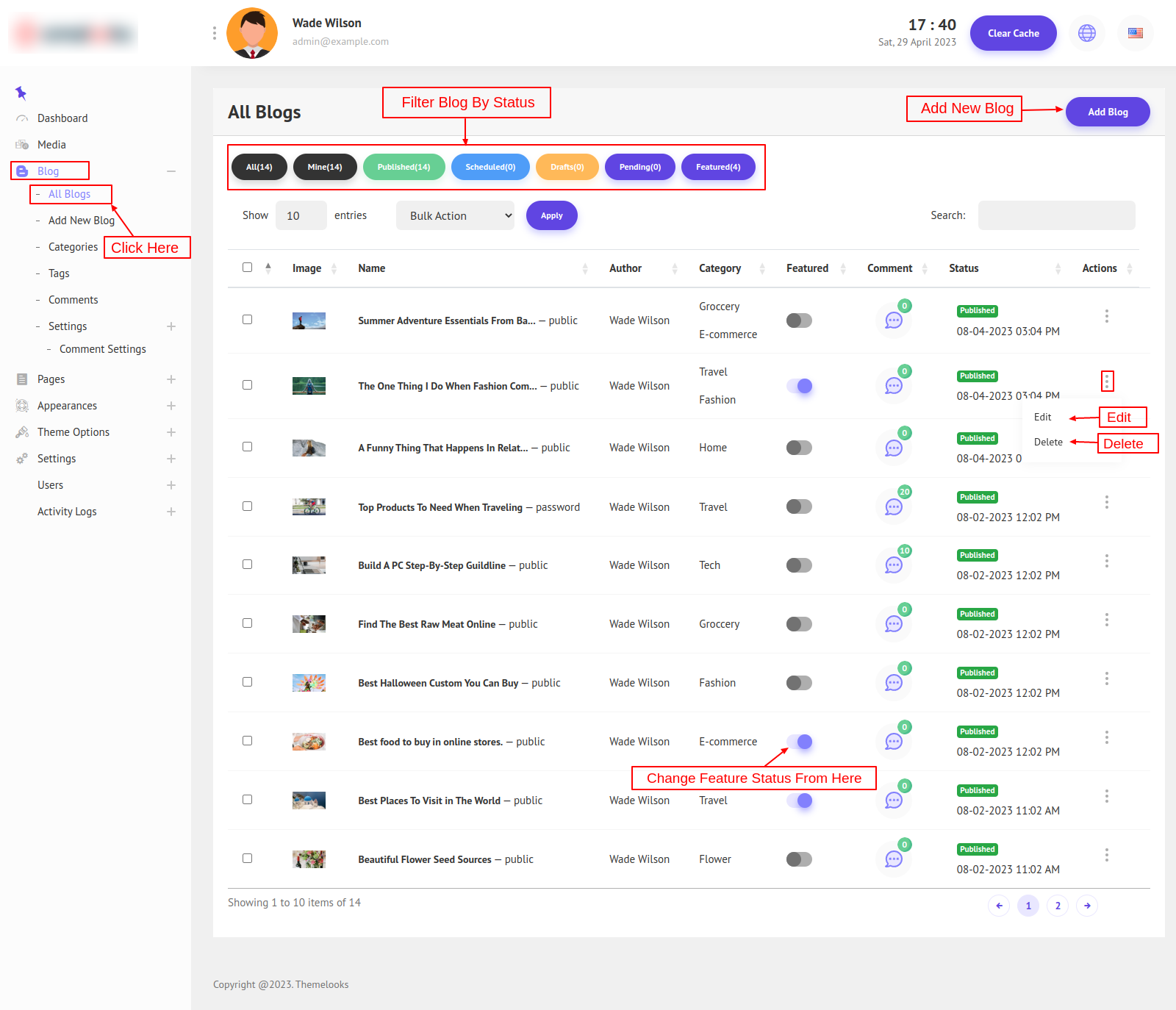
Task: Open the comments bubble for the Top Products post
Action: click(893, 507)
